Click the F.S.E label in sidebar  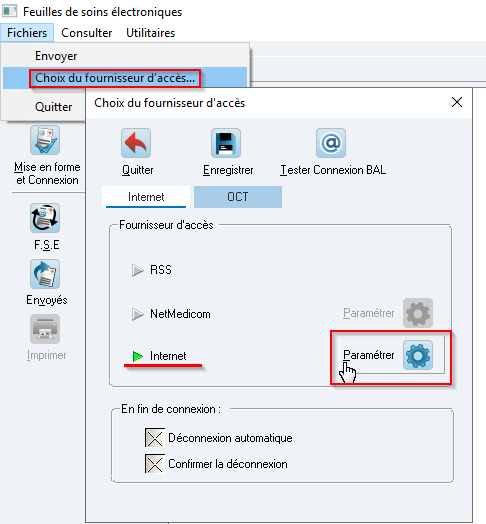(47, 245)
